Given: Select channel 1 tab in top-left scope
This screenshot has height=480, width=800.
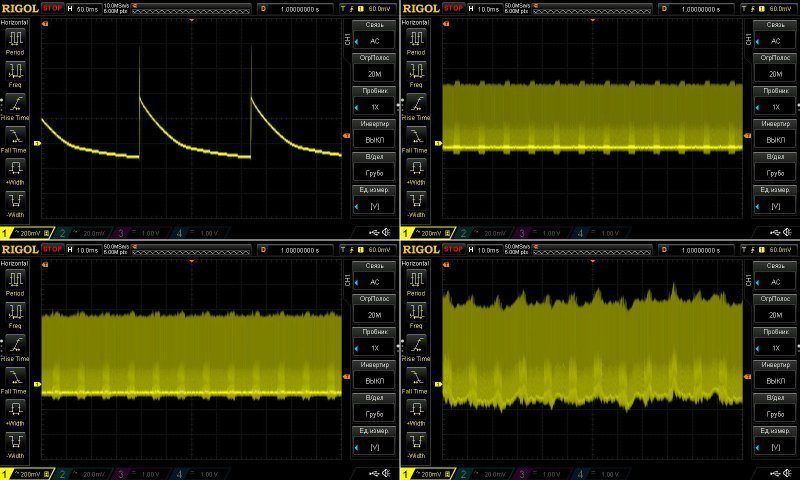Looking at the screenshot, I should 24,232.
